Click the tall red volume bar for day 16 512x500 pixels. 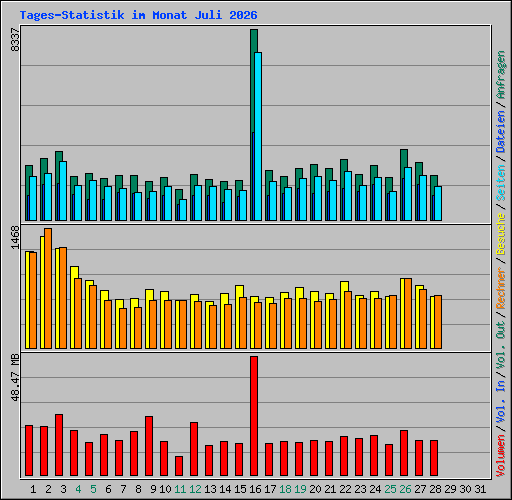pos(254,416)
